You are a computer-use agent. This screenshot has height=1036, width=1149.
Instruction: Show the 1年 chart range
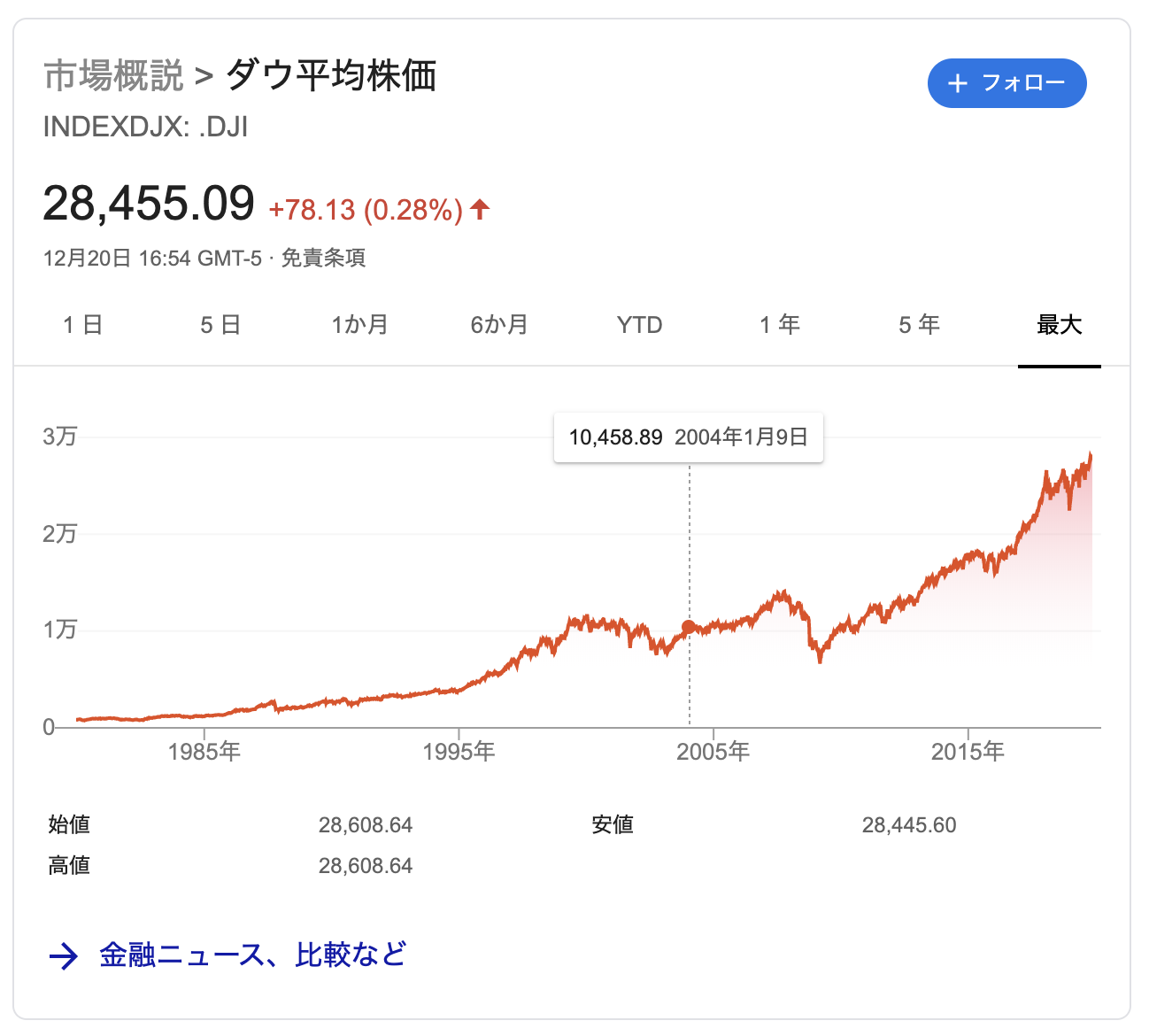(780, 325)
